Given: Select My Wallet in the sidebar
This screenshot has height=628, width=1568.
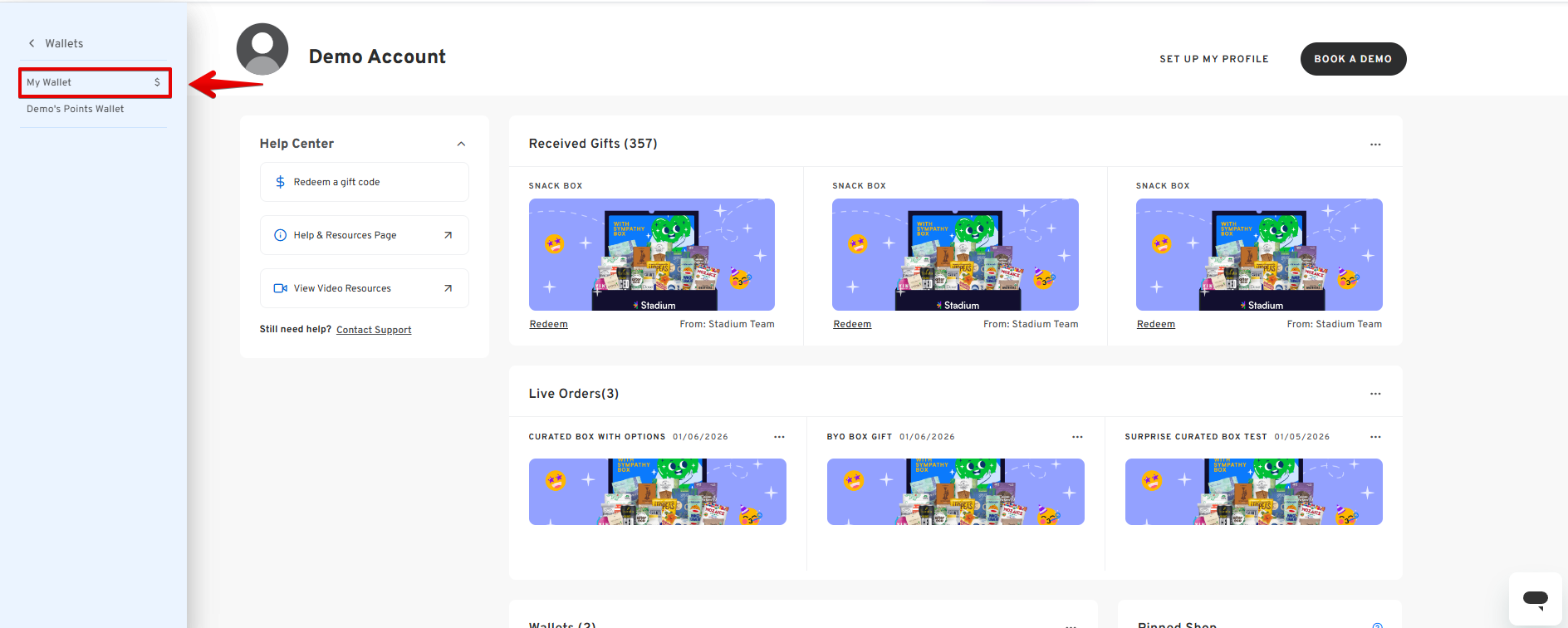Looking at the screenshot, I should (94, 82).
